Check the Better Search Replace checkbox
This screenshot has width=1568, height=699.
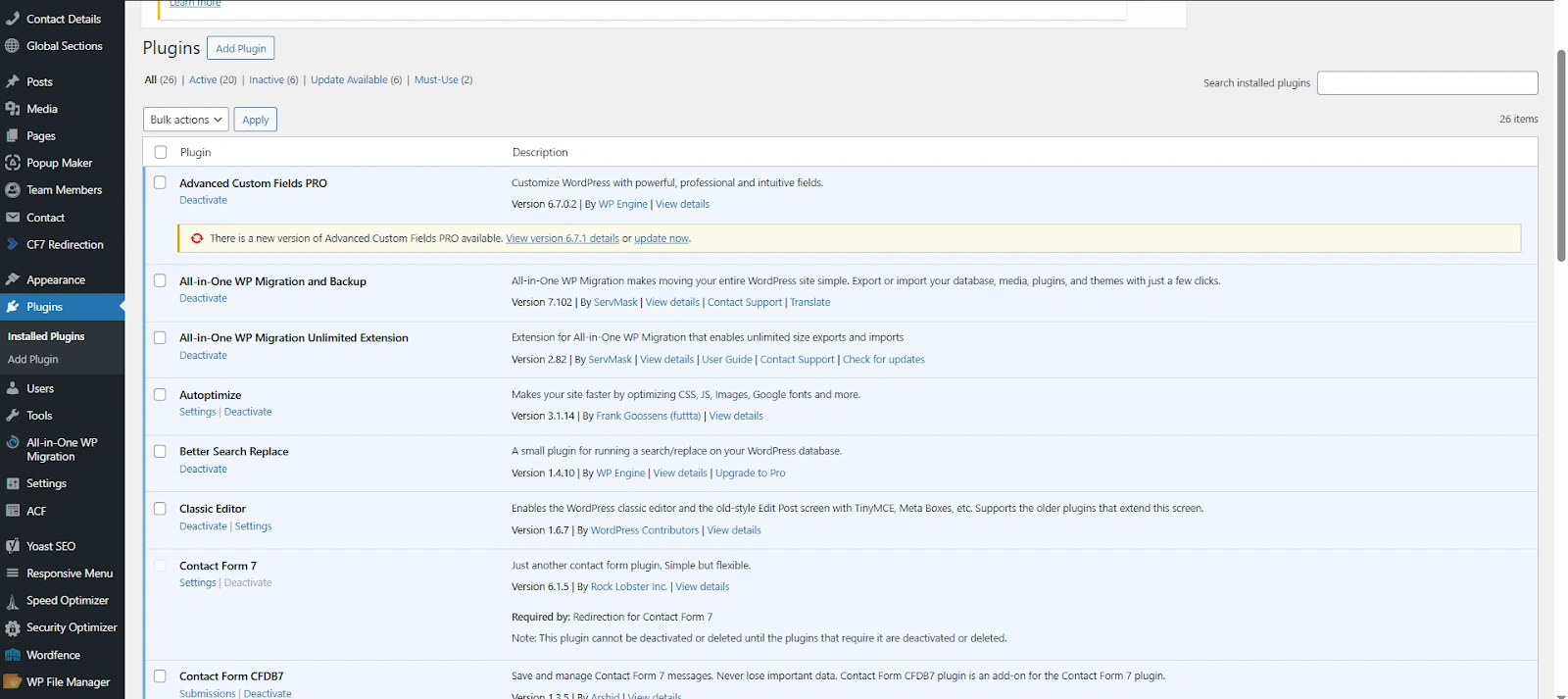160,451
